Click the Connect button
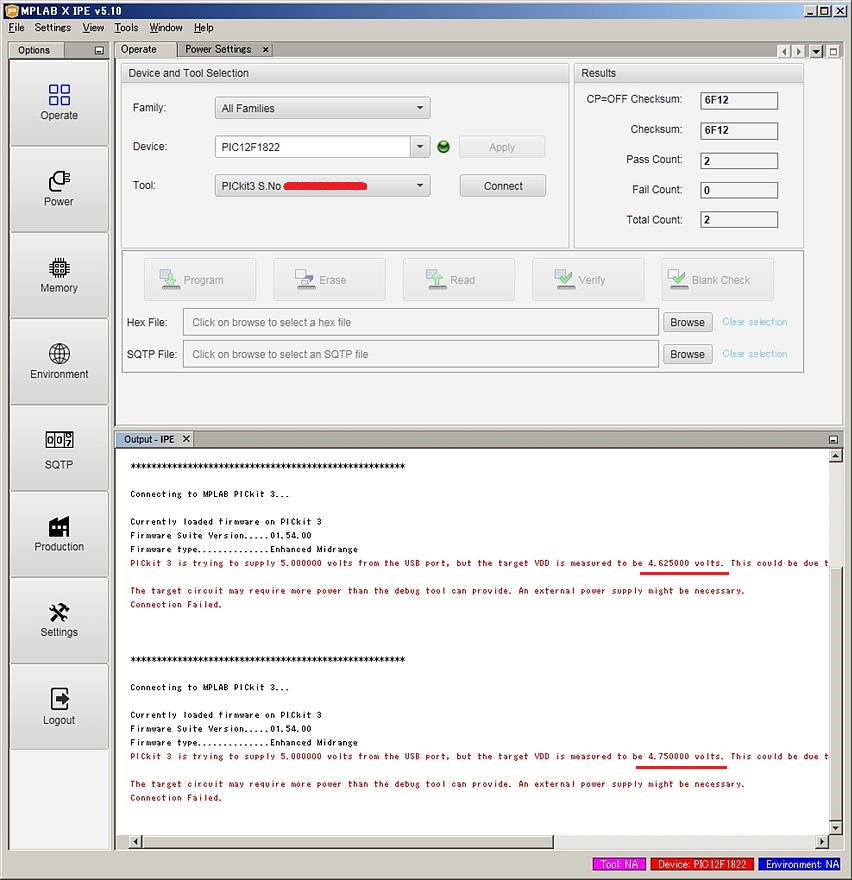The width and height of the screenshot is (852, 880). click(x=503, y=186)
